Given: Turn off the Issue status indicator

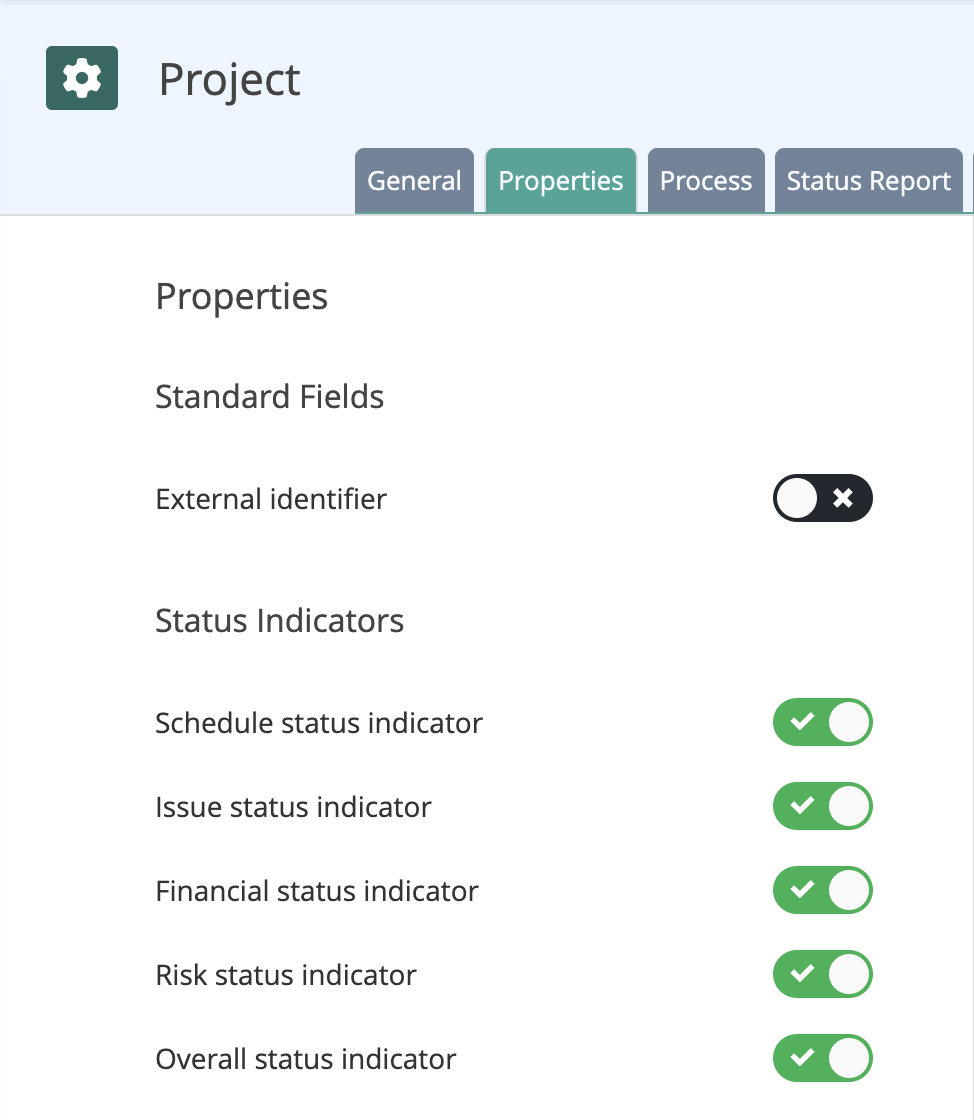Looking at the screenshot, I should click(x=823, y=806).
